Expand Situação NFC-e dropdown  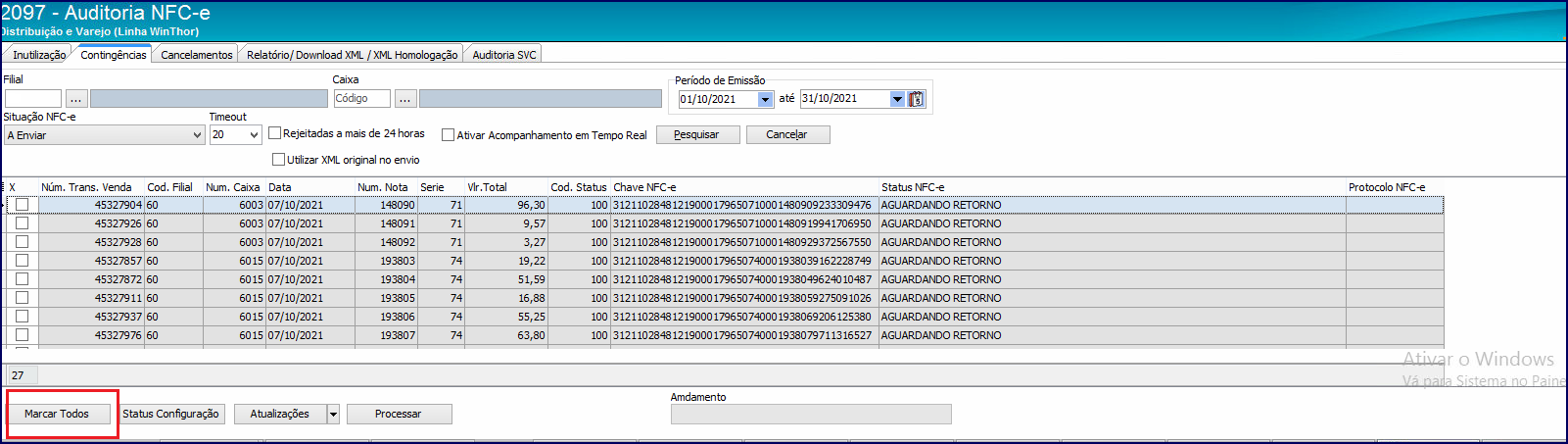tap(197, 135)
